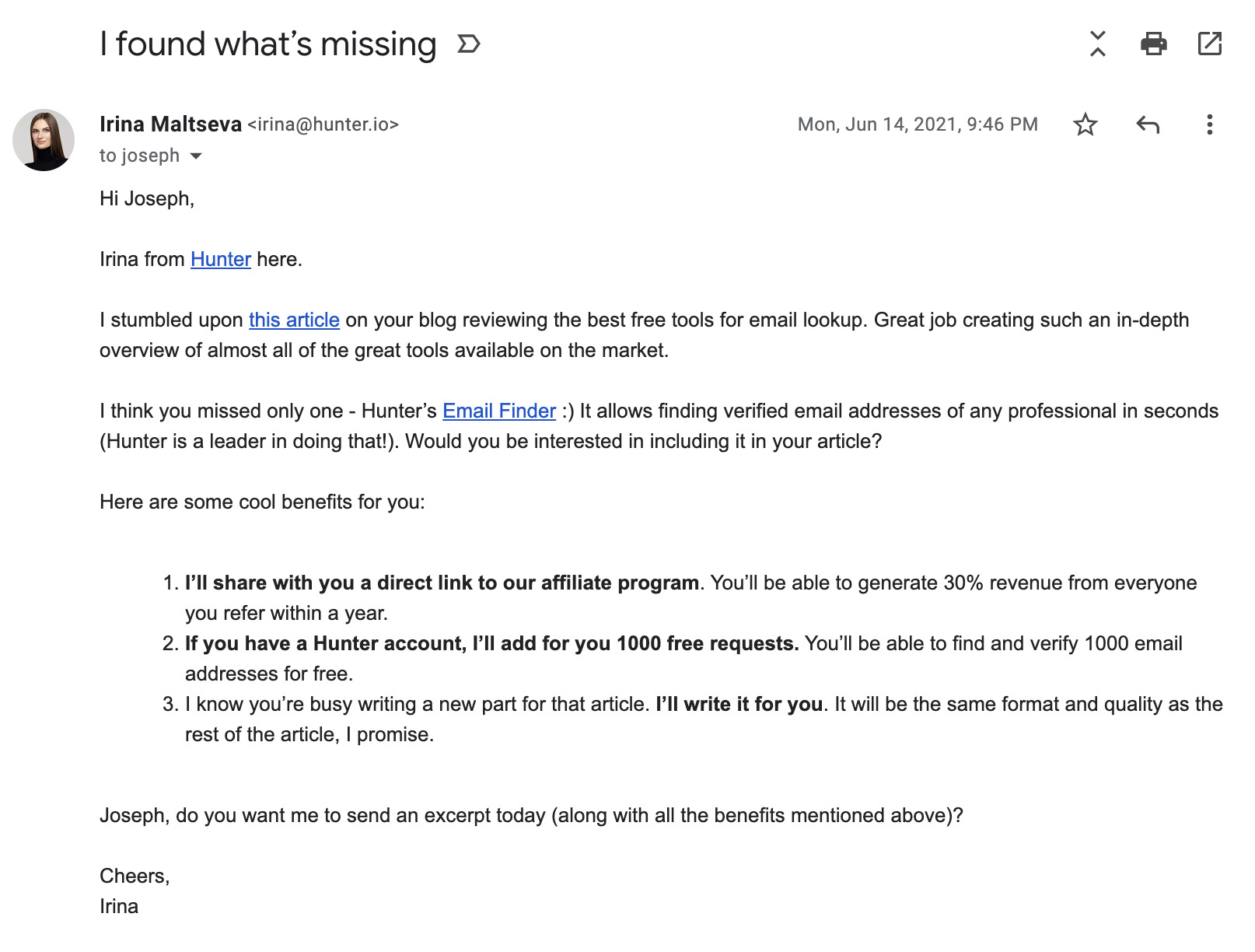Open email in a new window
The height and width of the screenshot is (952, 1255).
click(1211, 44)
